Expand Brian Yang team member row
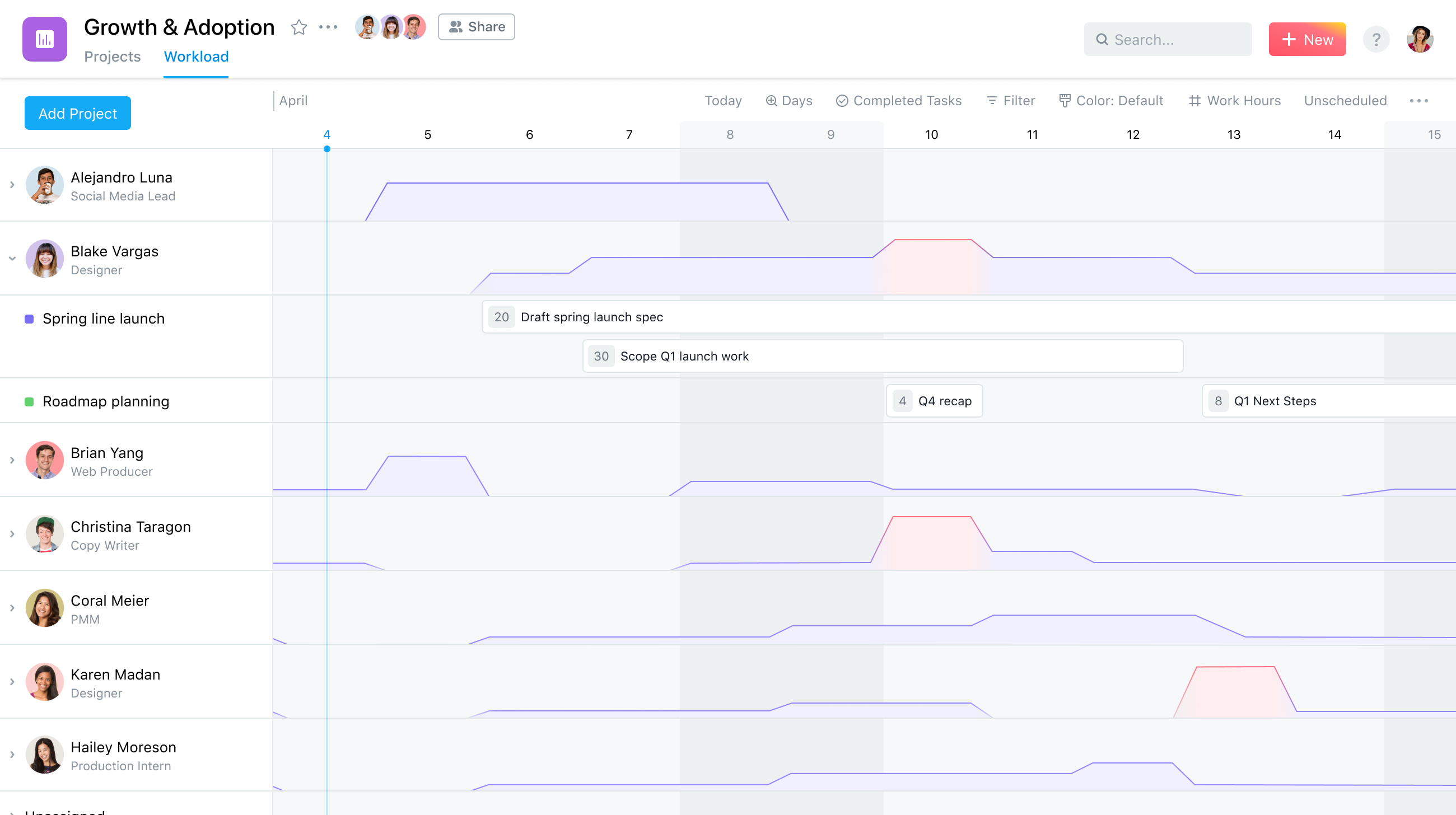Image resolution: width=1456 pixels, height=815 pixels. (x=12, y=462)
